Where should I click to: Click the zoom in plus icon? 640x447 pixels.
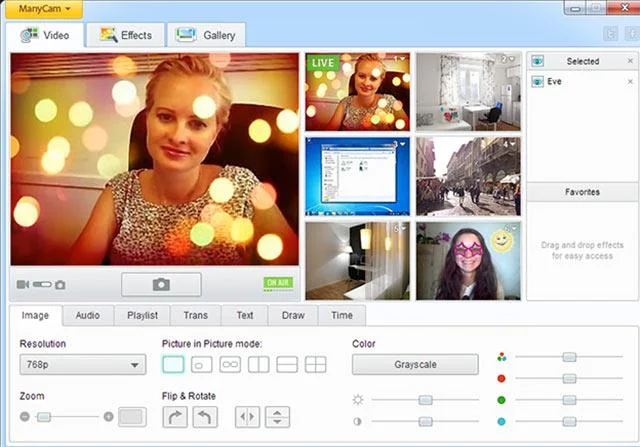[x=108, y=417]
